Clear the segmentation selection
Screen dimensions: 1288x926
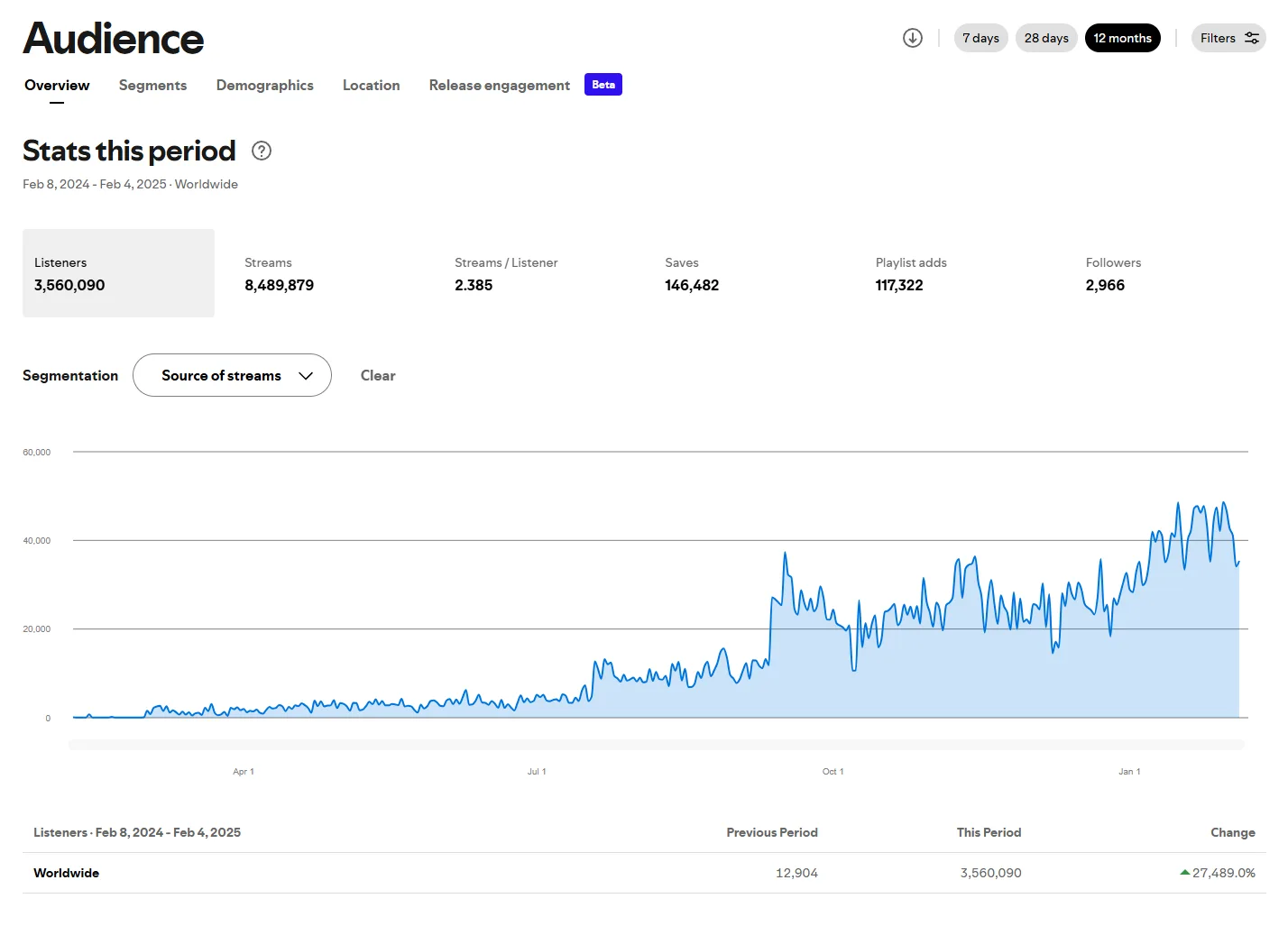click(x=378, y=375)
